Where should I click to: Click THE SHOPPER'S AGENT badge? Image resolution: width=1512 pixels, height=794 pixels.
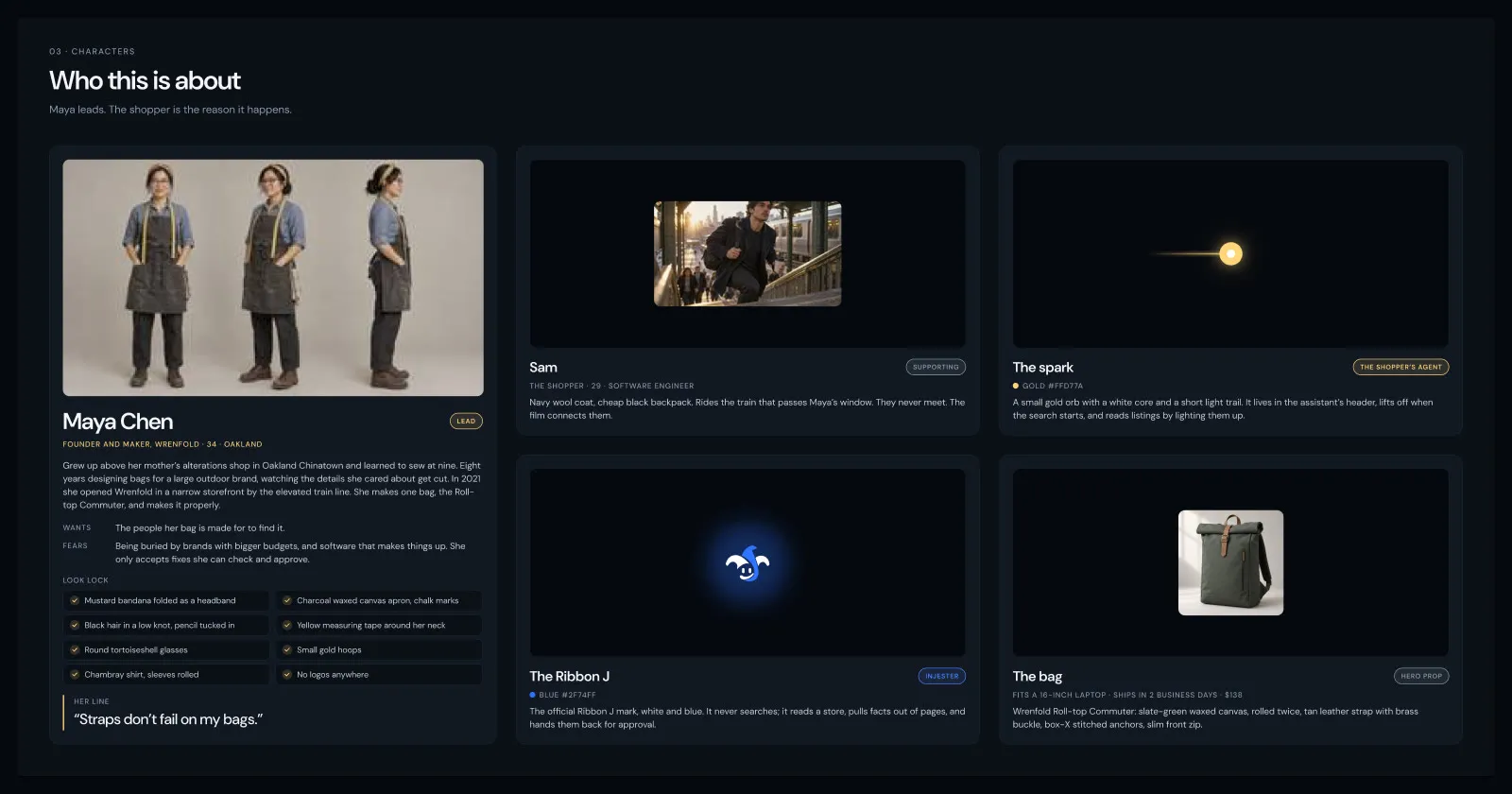coord(1400,367)
